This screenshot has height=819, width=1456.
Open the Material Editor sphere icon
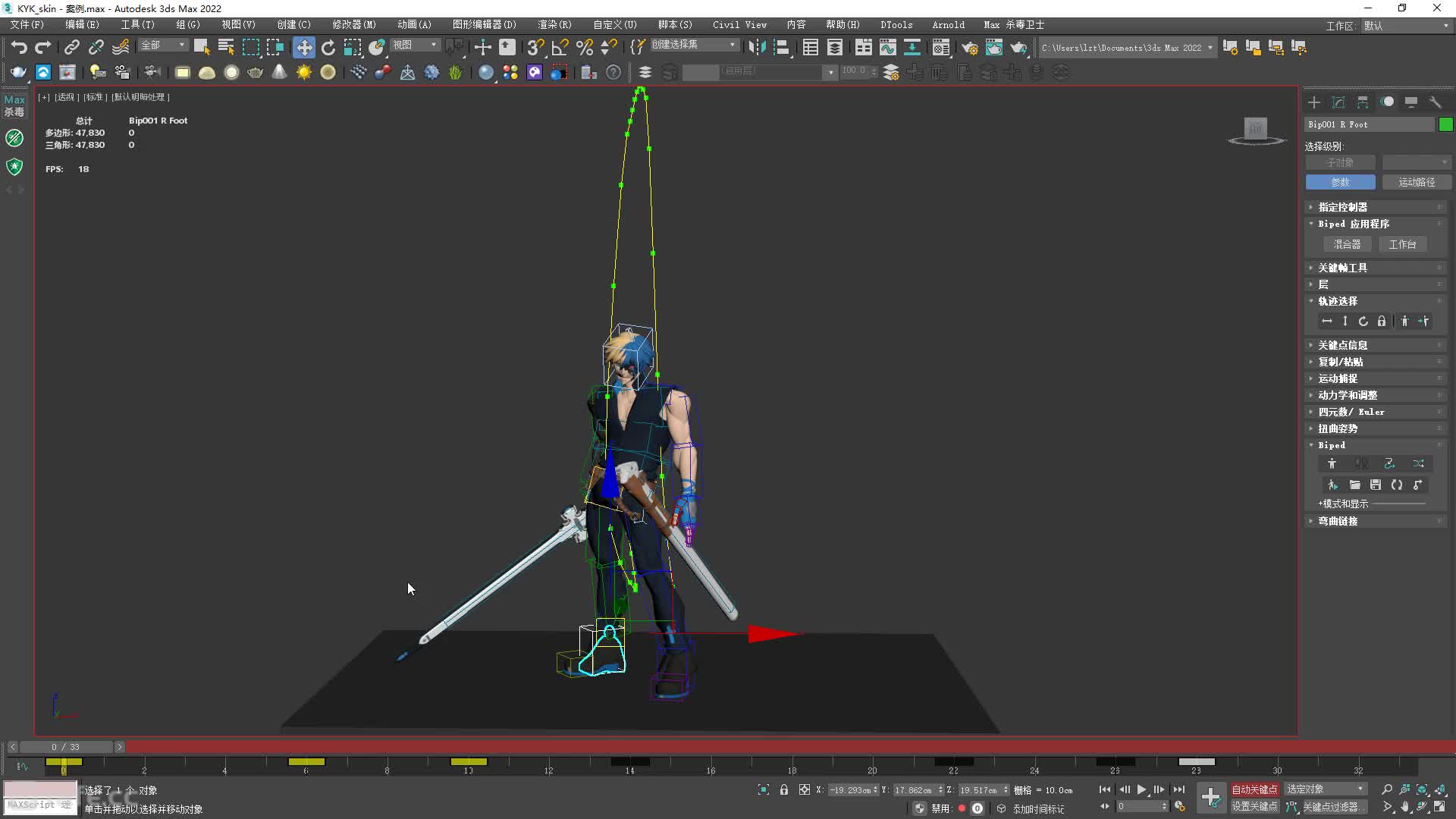tap(941, 48)
